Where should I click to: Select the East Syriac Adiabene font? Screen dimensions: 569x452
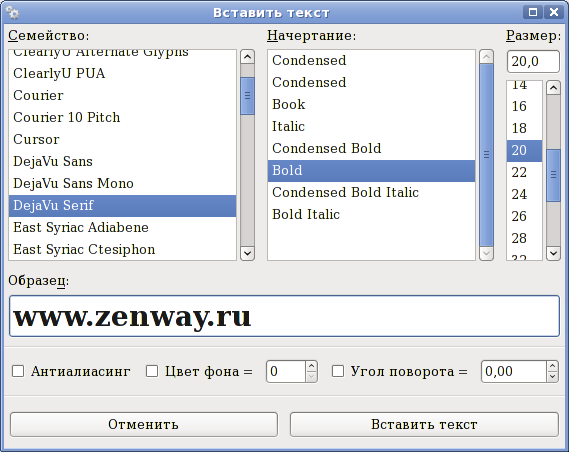pos(122,227)
